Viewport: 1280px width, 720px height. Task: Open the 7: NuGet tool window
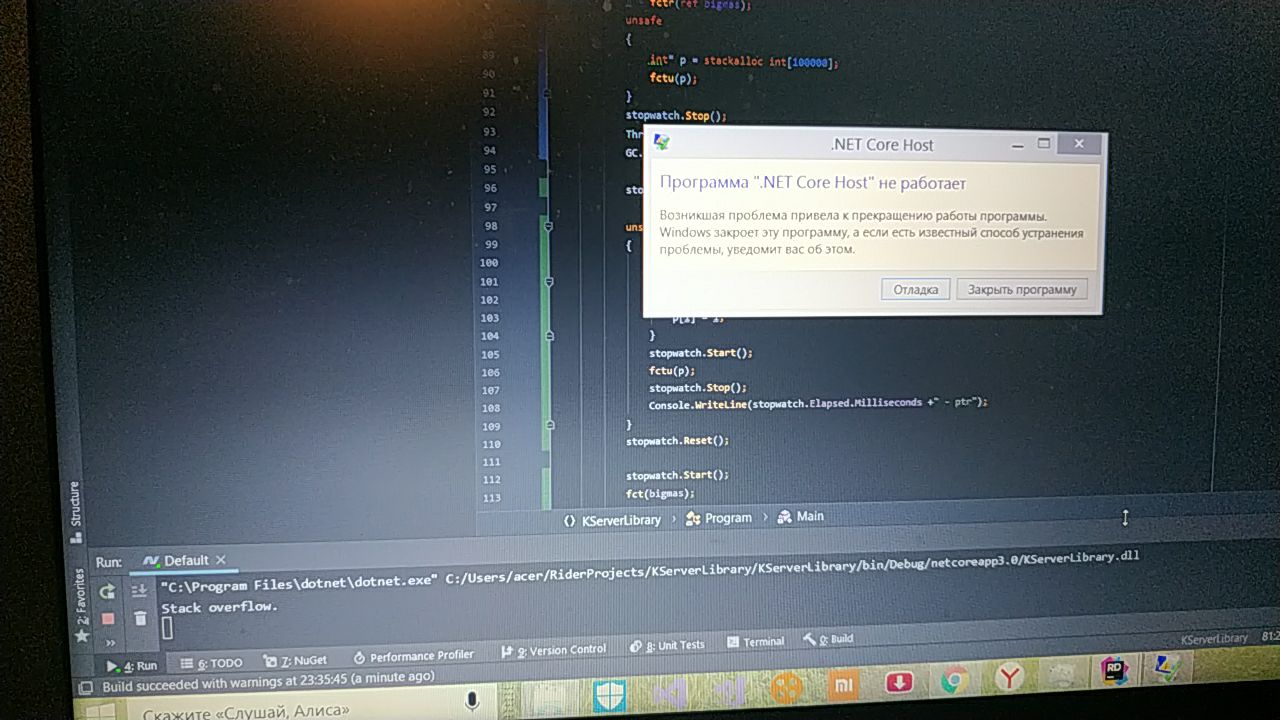point(295,660)
